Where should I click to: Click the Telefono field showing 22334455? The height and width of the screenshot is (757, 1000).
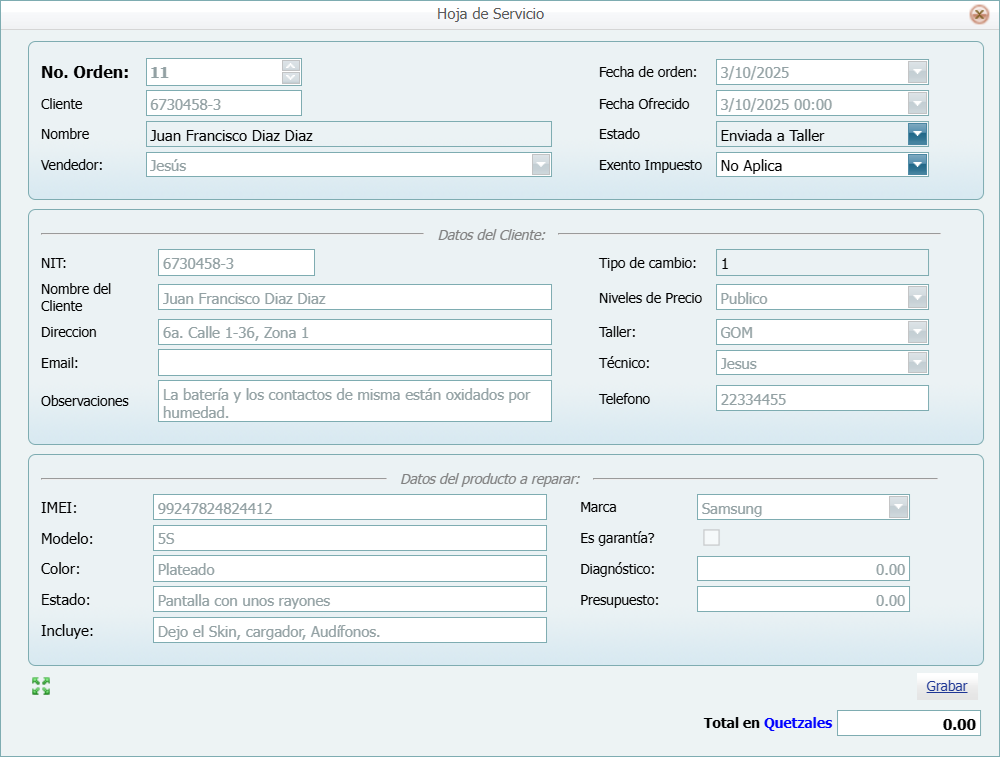click(822, 397)
